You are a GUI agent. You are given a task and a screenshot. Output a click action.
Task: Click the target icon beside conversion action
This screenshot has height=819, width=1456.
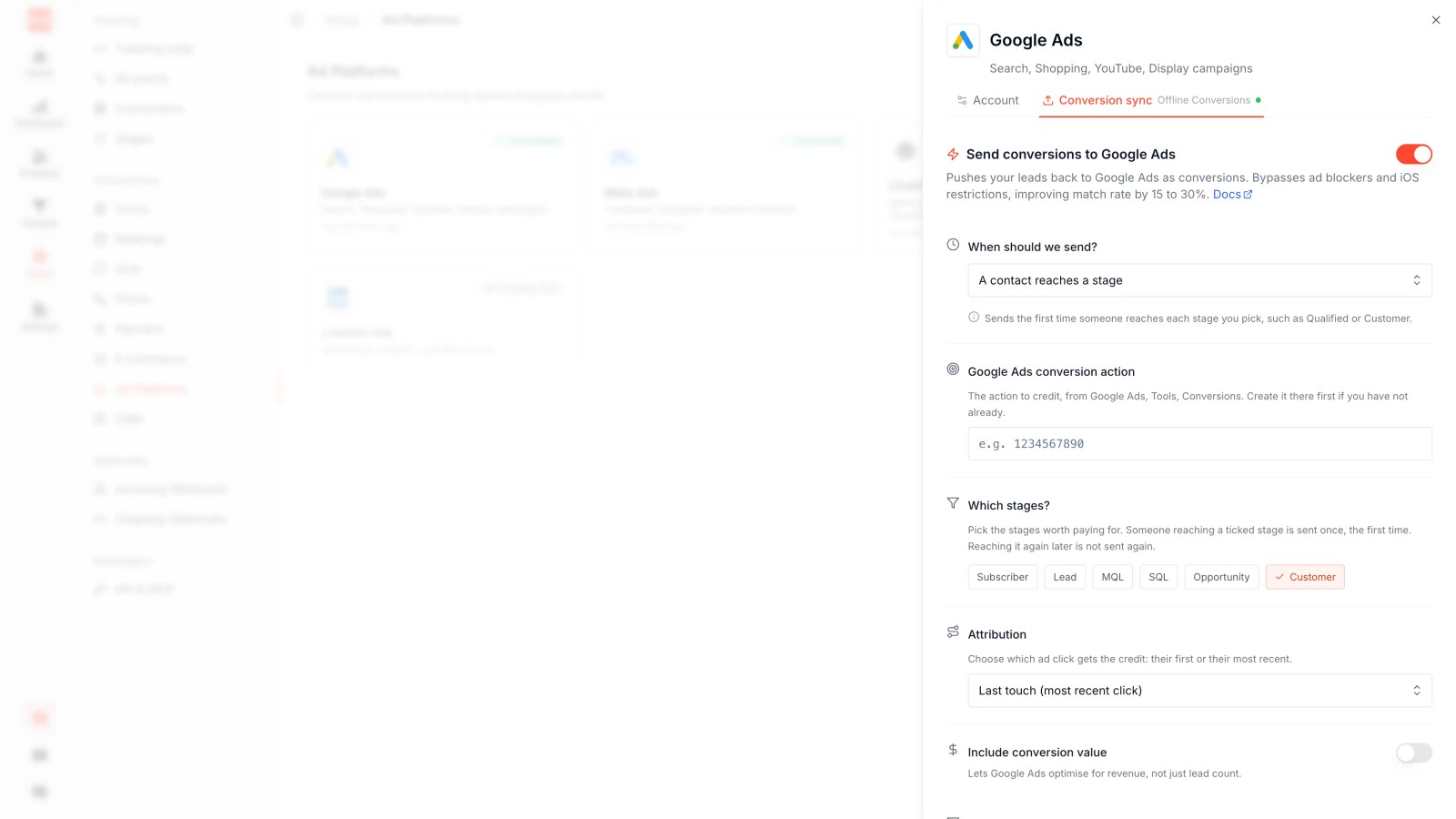pos(953,369)
